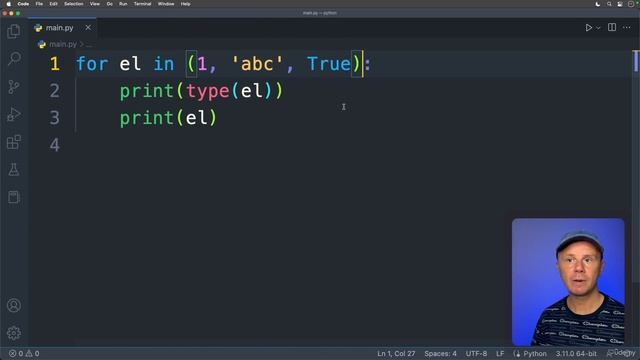Open the Source Control view
This screenshot has height=360, width=640.
pyautogui.click(x=14, y=87)
